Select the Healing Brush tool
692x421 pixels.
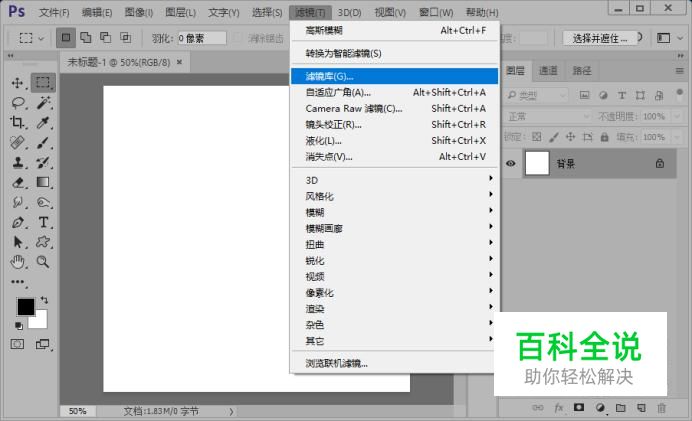coord(18,143)
